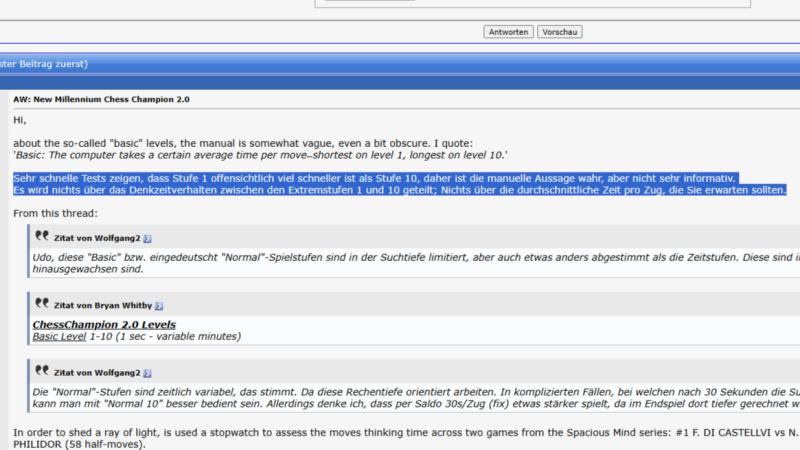Click the quotation mark icon beside Bryan Whitby
Viewport: 800px width, 450px height.
(42, 304)
